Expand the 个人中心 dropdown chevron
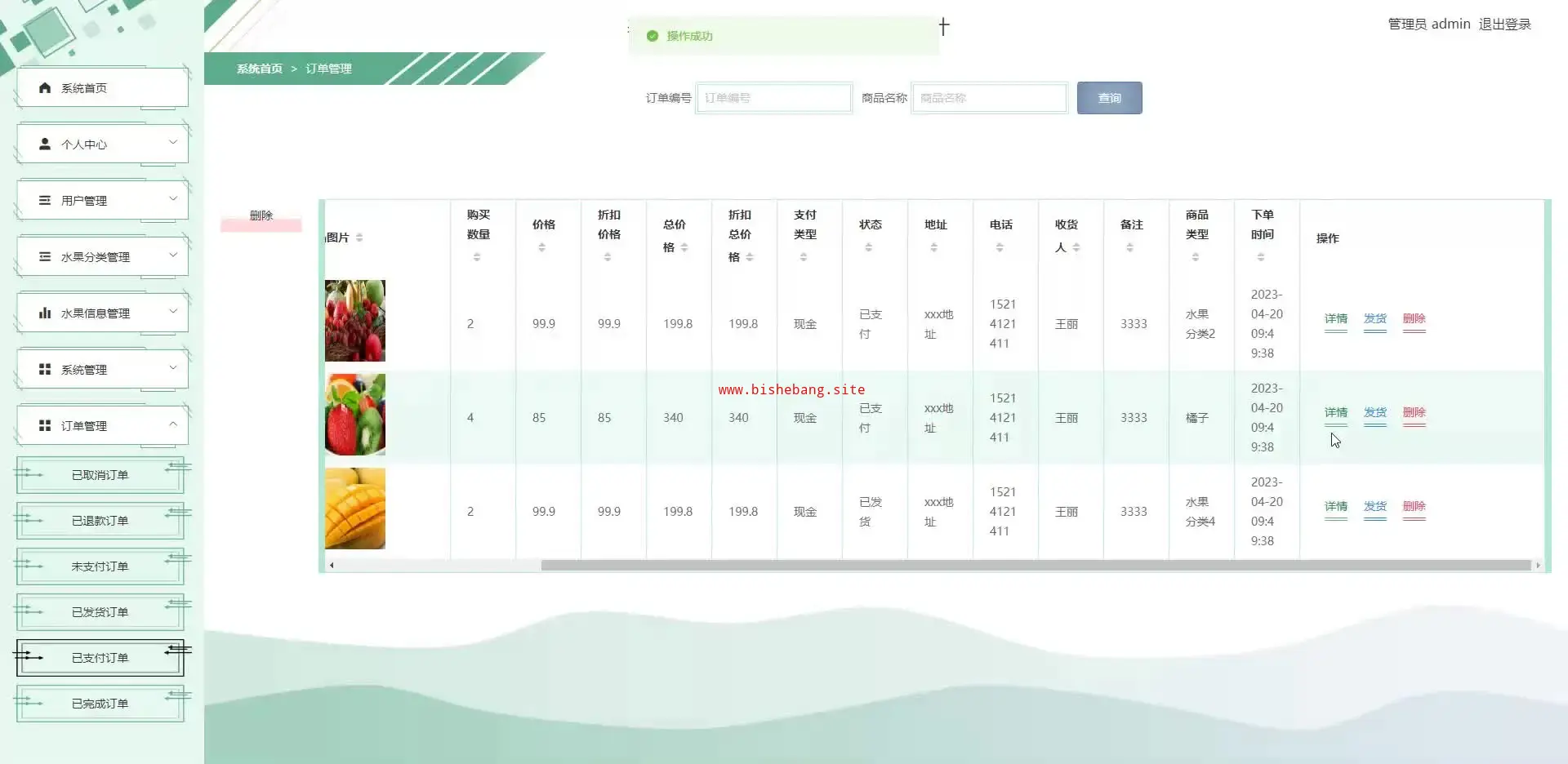Viewport: 1568px width, 764px height. click(172, 143)
